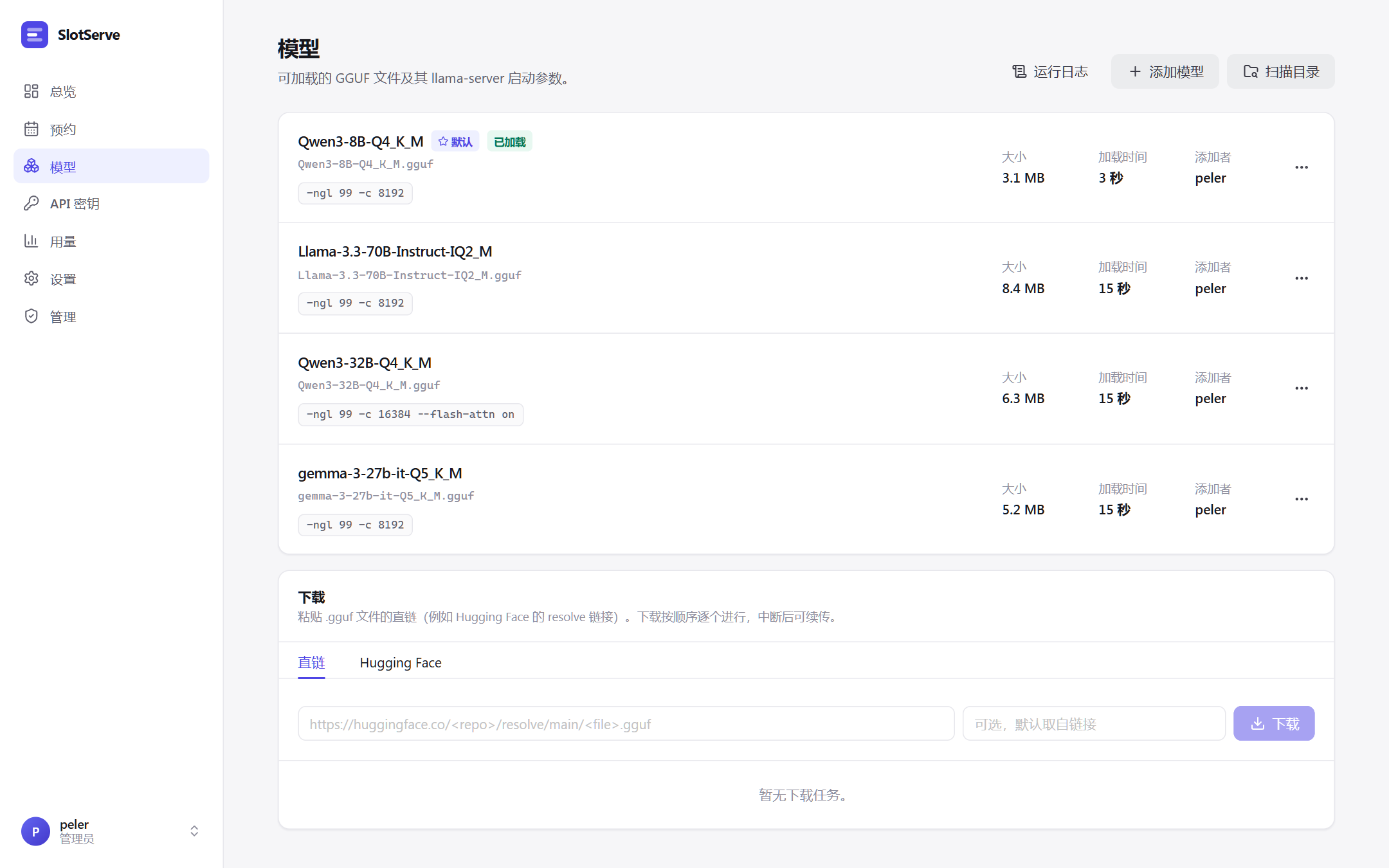The height and width of the screenshot is (868, 1389).
Task: Click the Llama-3.3-70B-Instruct-IQ2_M.gguf filename
Action: (x=410, y=275)
